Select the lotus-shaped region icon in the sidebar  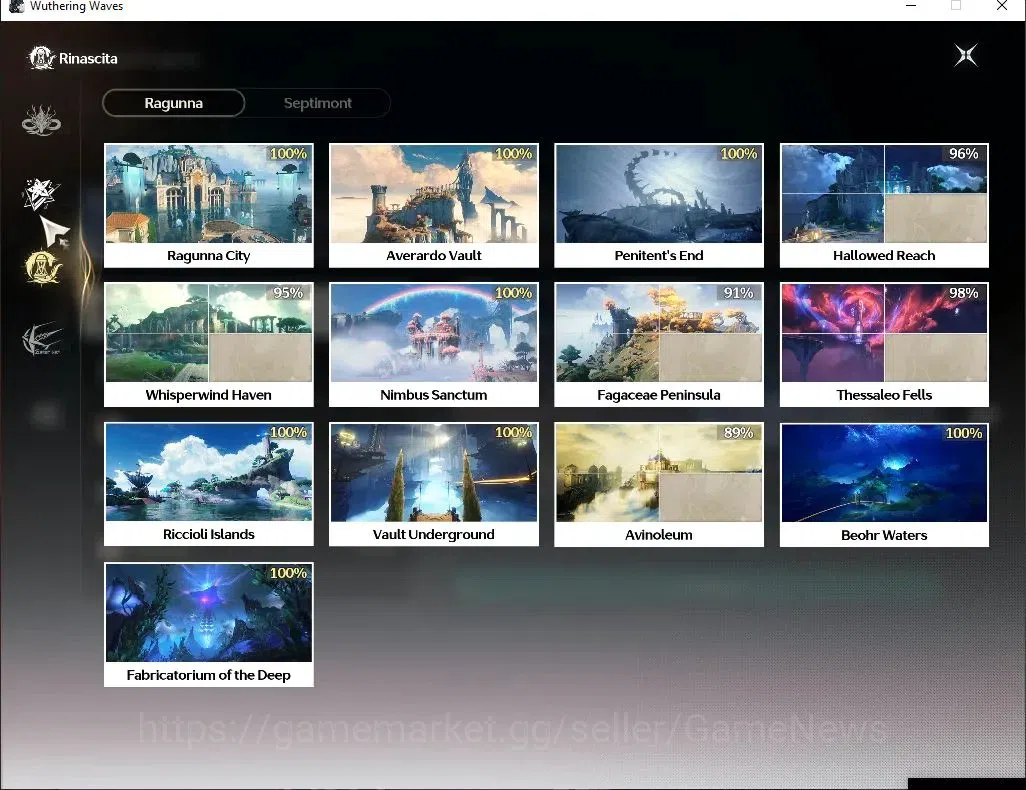tap(41, 120)
